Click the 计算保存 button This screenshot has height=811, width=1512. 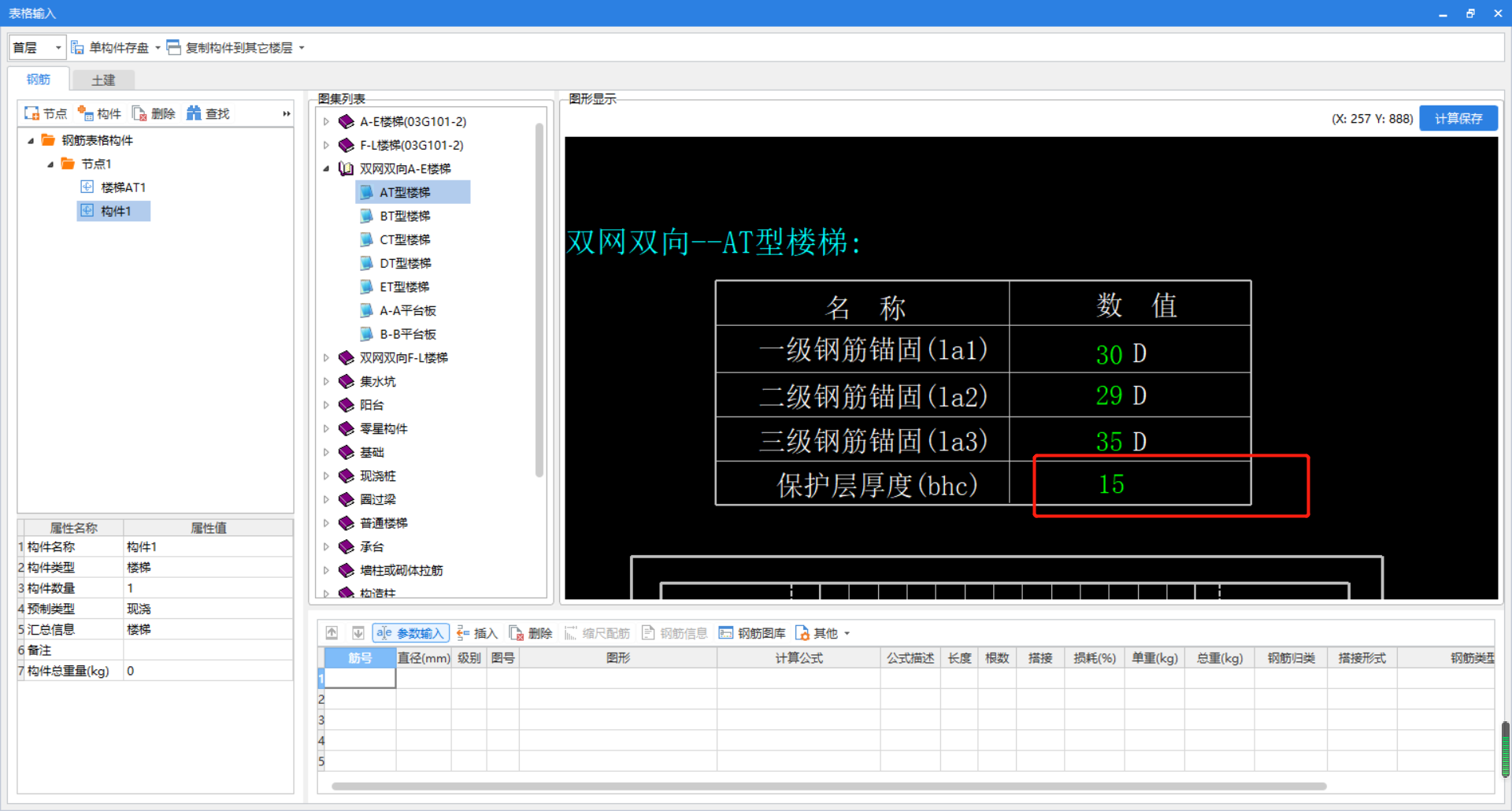1458,118
